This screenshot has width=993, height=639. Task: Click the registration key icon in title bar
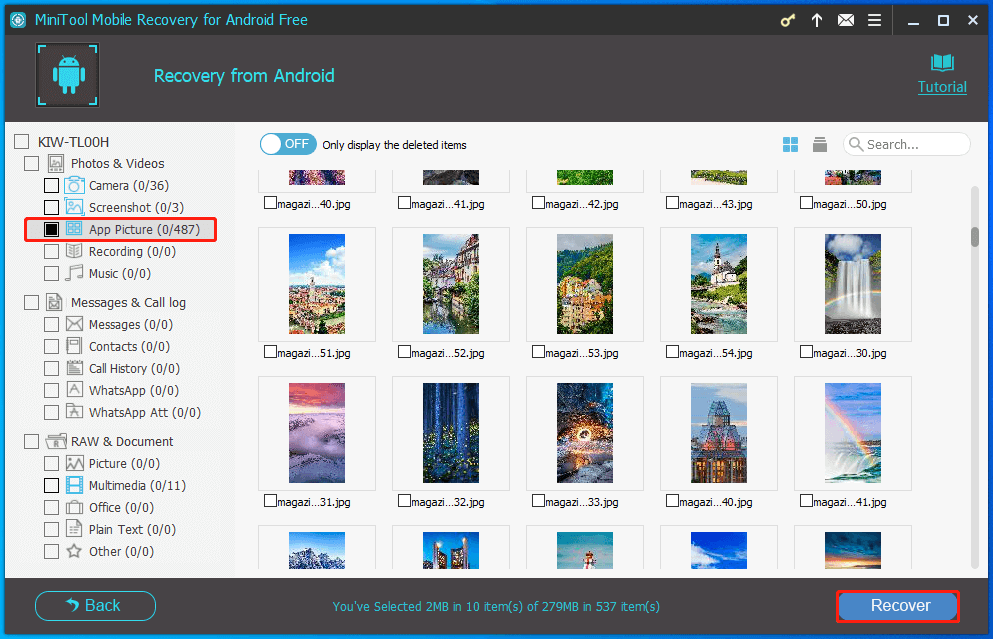click(787, 19)
